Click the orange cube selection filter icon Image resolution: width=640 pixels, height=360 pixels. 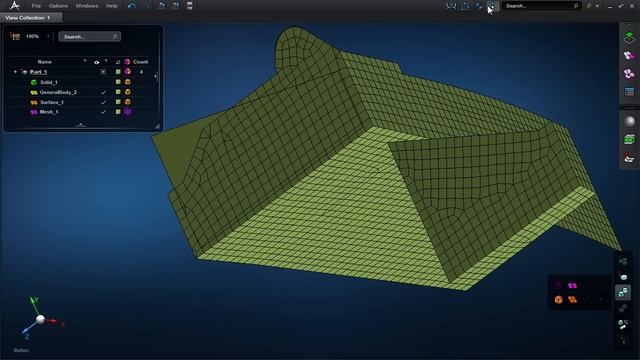coord(559,300)
